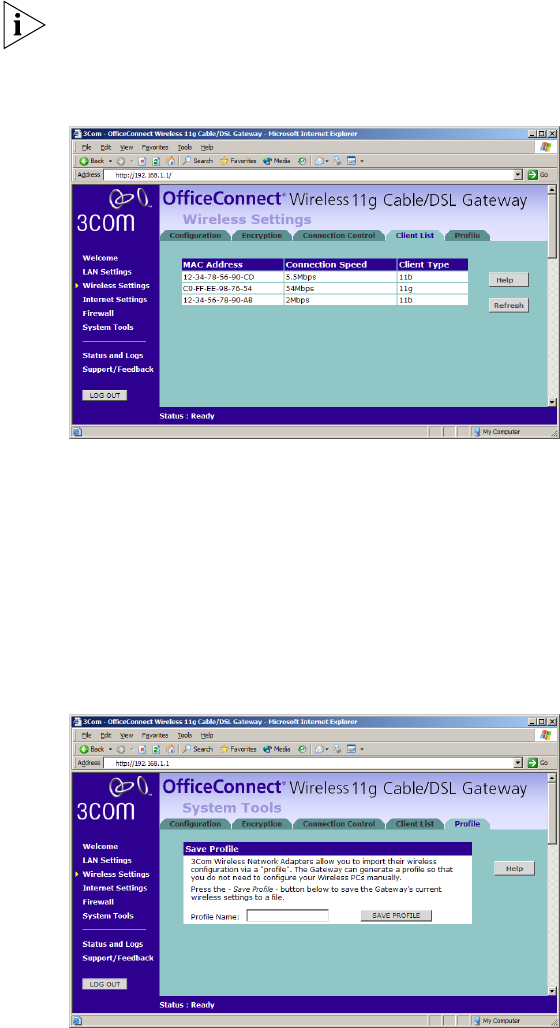Click vertical scrollbar in the upper browser window
The image size is (560, 1028).
[552, 296]
